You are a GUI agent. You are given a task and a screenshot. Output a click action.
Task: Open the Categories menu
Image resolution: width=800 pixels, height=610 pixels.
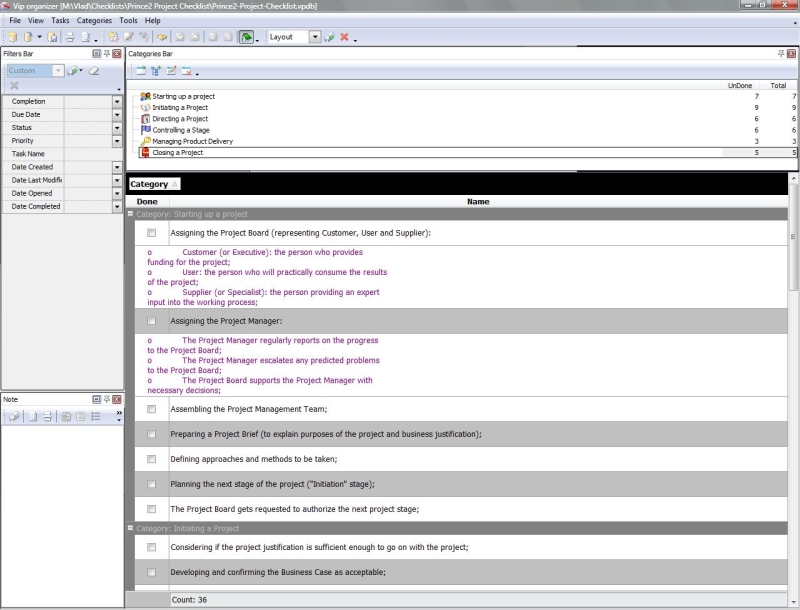(x=95, y=20)
